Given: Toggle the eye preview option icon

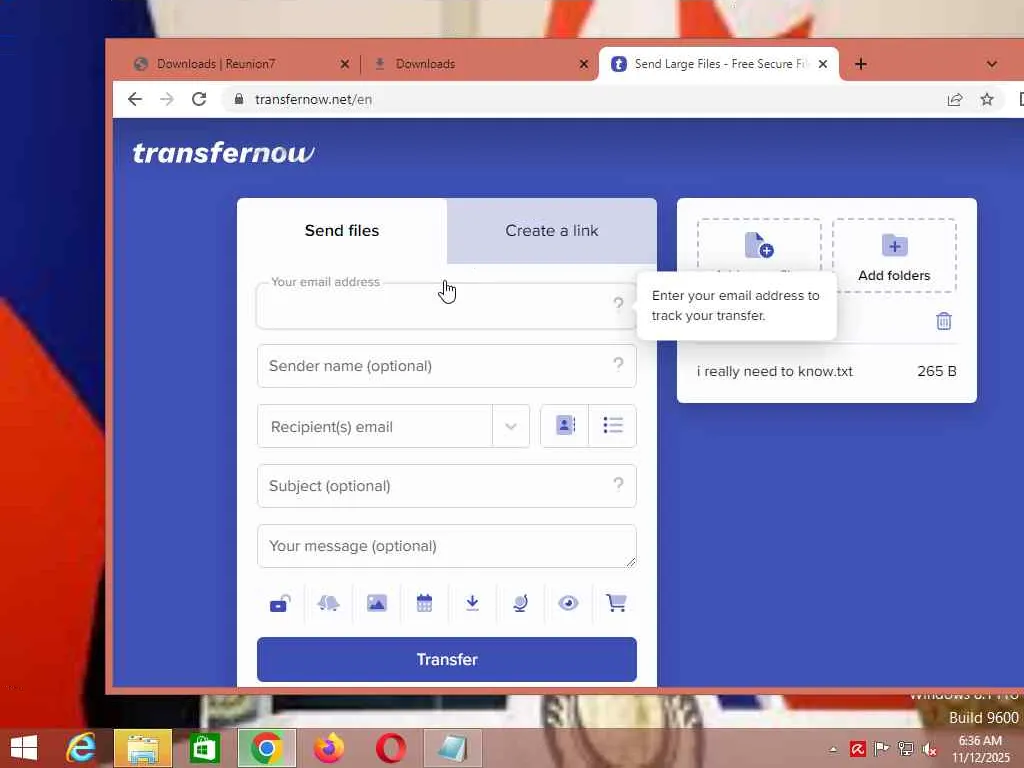Looking at the screenshot, I should tap(568, 603).
